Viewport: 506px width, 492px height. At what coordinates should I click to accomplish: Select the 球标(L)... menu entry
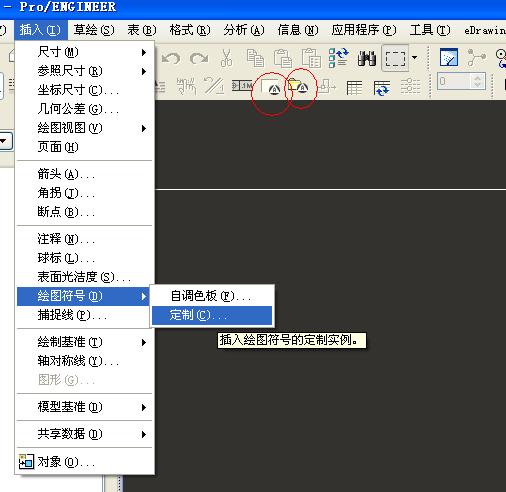click(85, 258)
